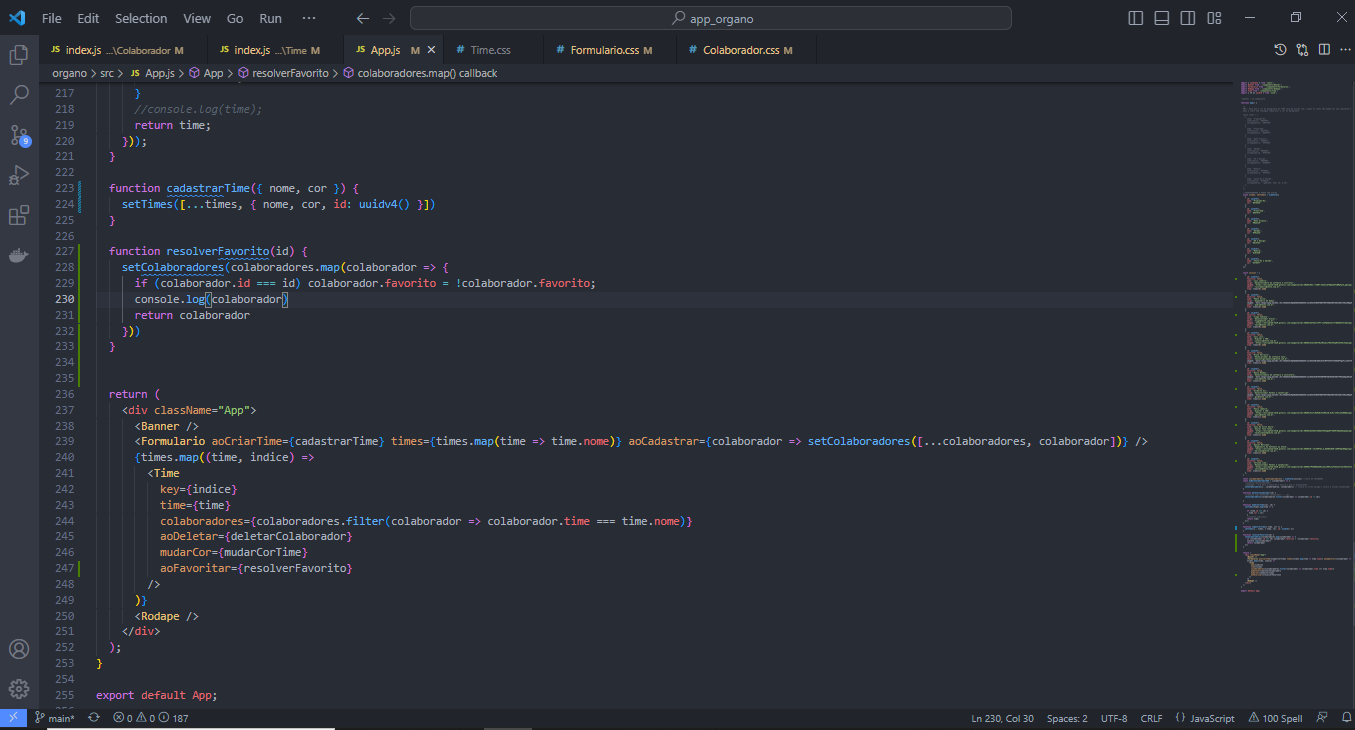Open the feedback icon in status bar

pos(1321,718)
